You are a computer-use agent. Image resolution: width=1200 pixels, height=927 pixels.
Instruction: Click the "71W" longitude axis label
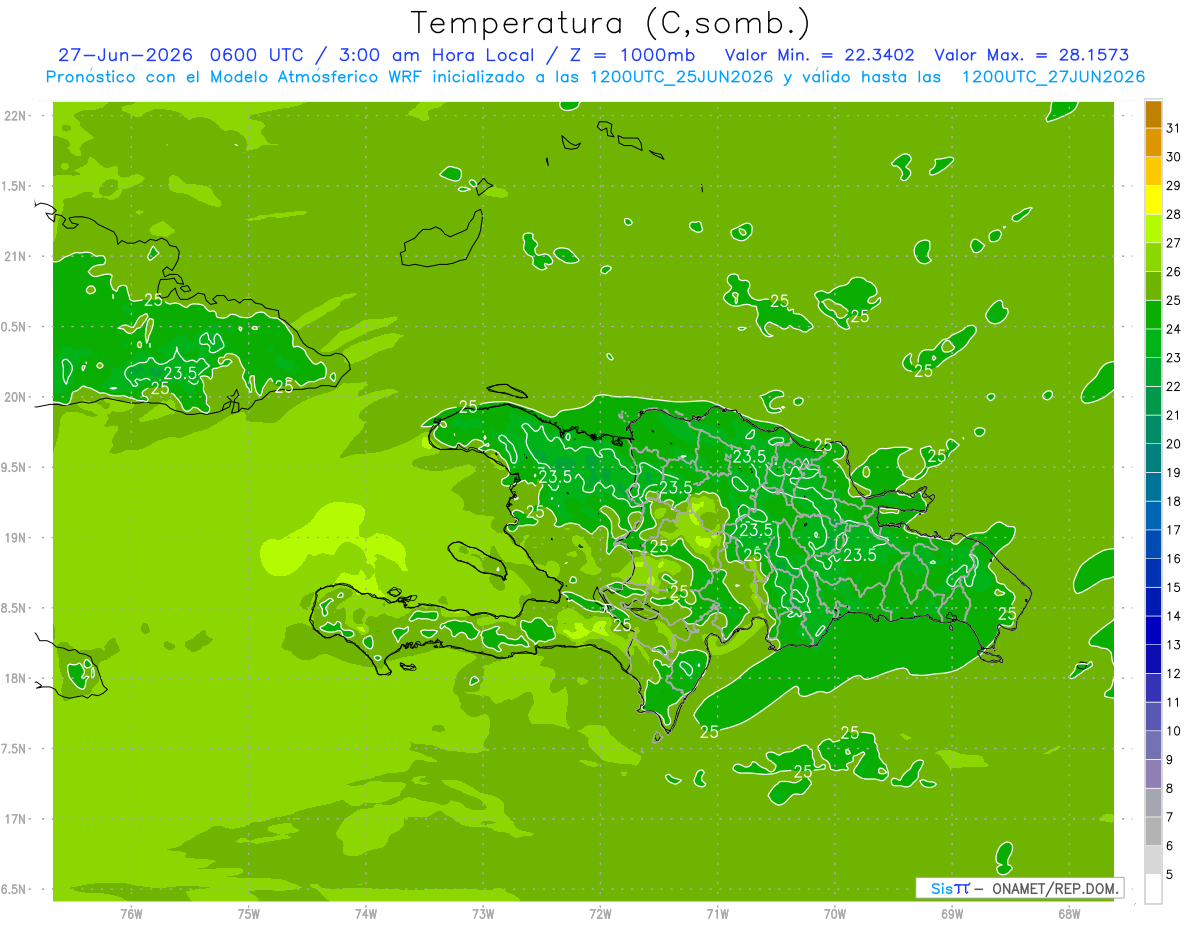click(718, 913)
